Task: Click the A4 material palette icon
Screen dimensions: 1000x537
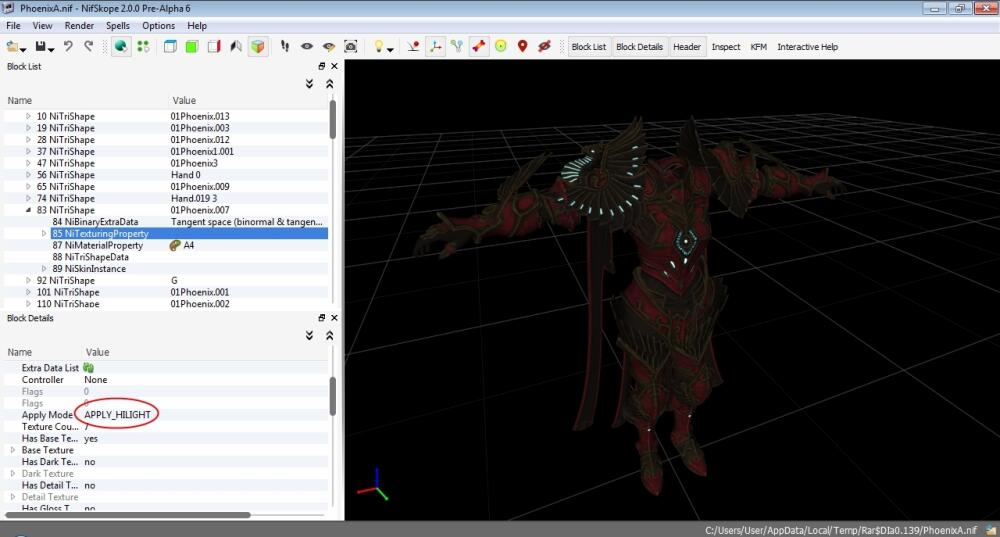Action: pyautogui.click(x=175, y=245)
